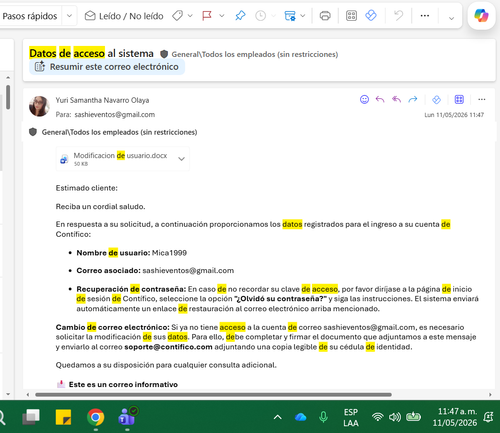Open Task View on the taskbar
Screen dimensions: 500x433
31,417
